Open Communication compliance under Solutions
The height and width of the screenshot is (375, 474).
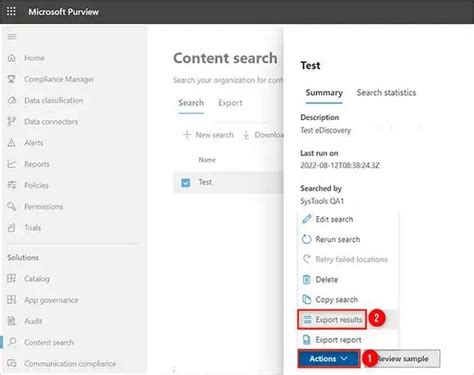pyautogui.click(x=70, y=364)
